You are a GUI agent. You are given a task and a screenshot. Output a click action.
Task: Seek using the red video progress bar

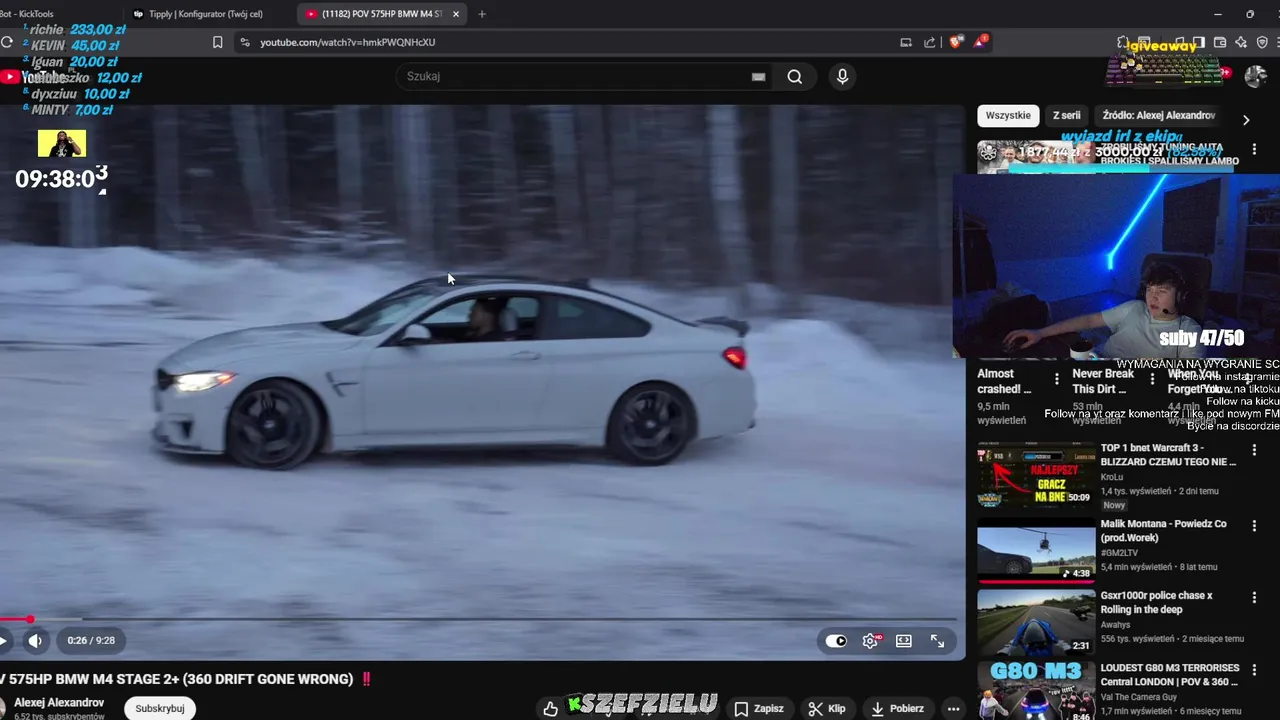pyautogui.click(x=480, y=620)
